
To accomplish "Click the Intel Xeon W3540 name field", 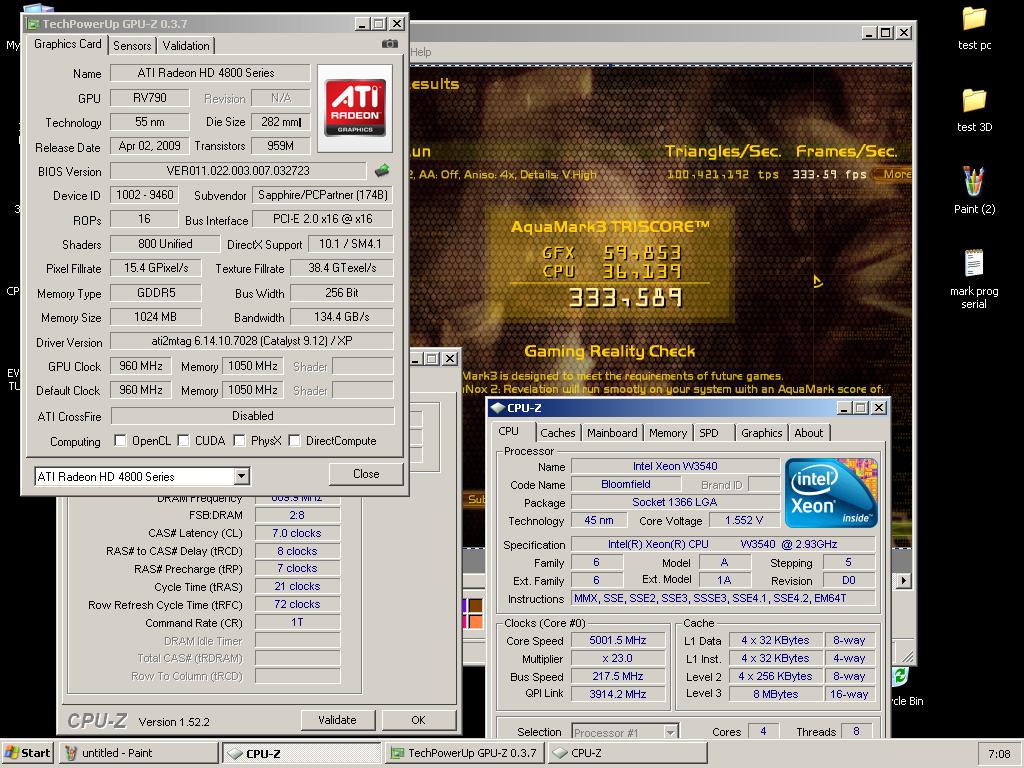I will [675, 466].
